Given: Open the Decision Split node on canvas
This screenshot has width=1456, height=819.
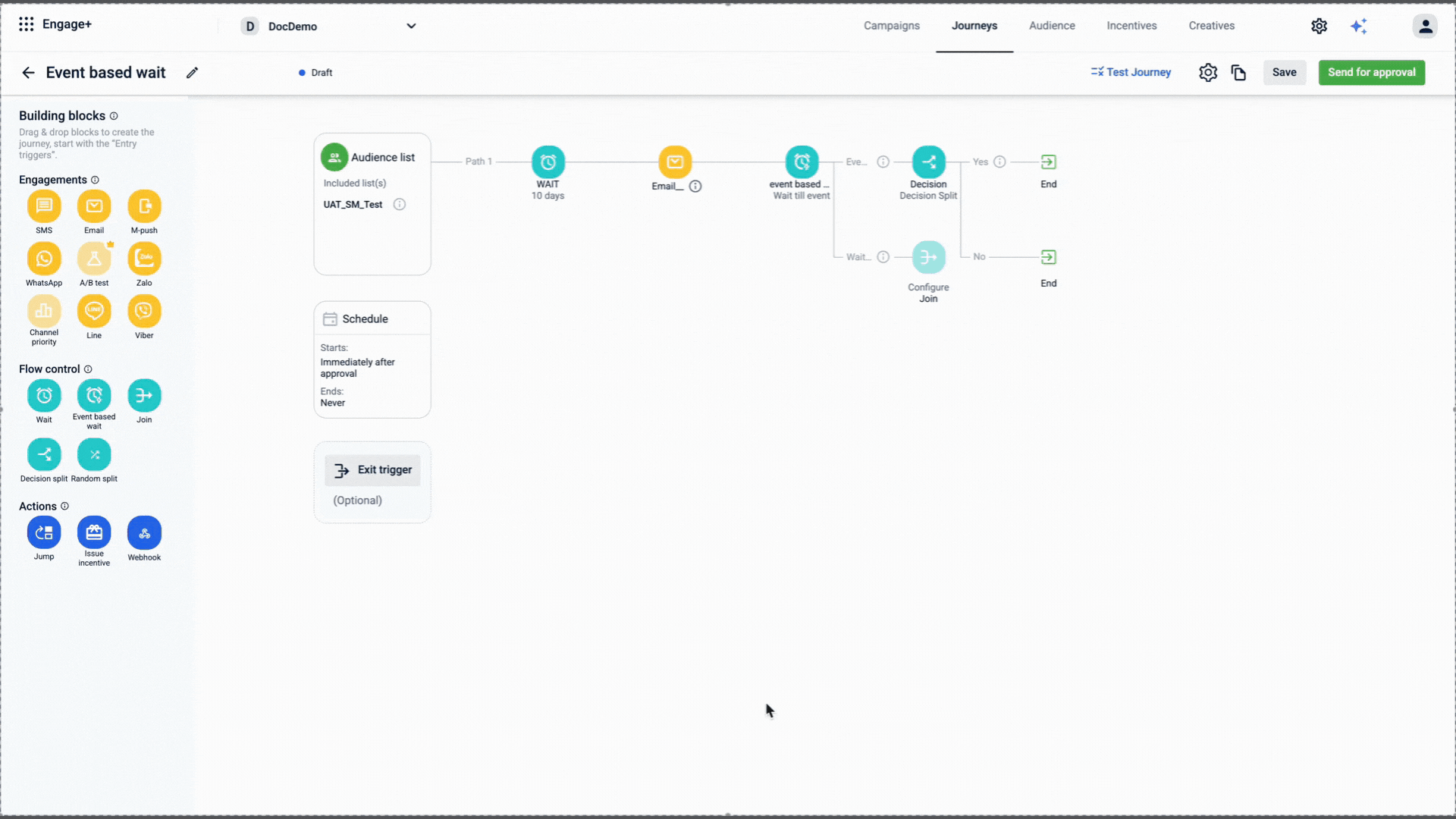Looking at the screenshot, I should click(x=928, y=162).
